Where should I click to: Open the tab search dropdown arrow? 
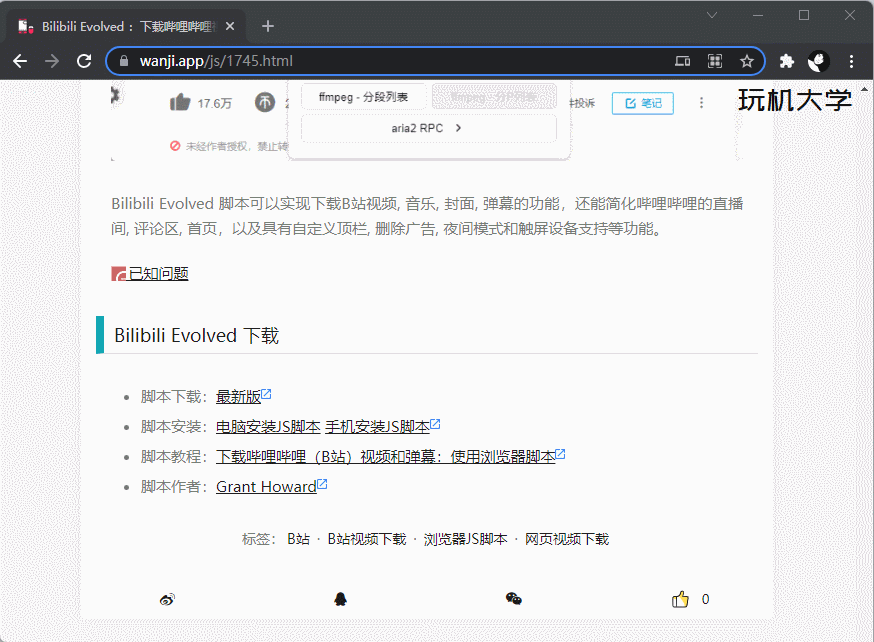click(712, 15)
